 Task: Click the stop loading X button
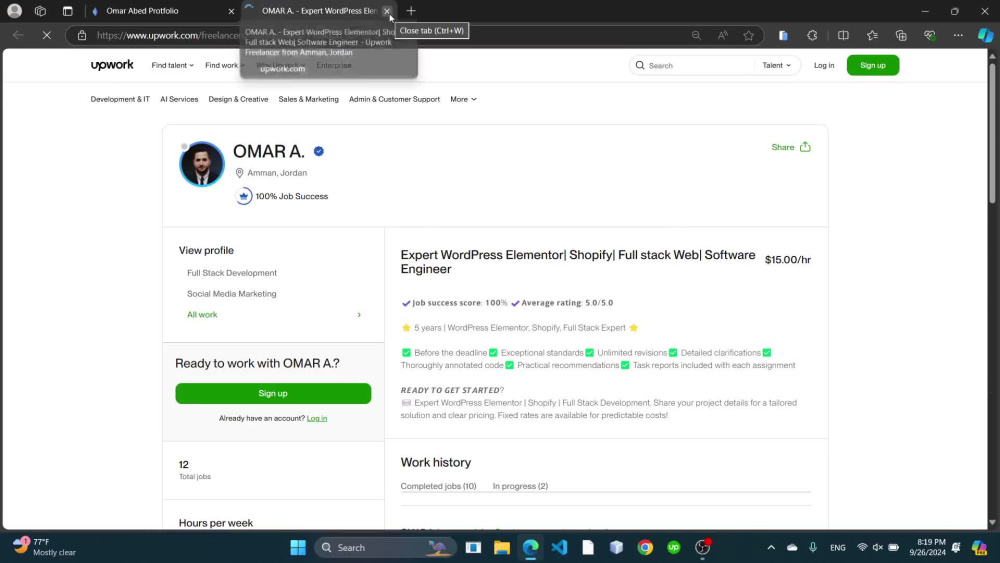47,36
